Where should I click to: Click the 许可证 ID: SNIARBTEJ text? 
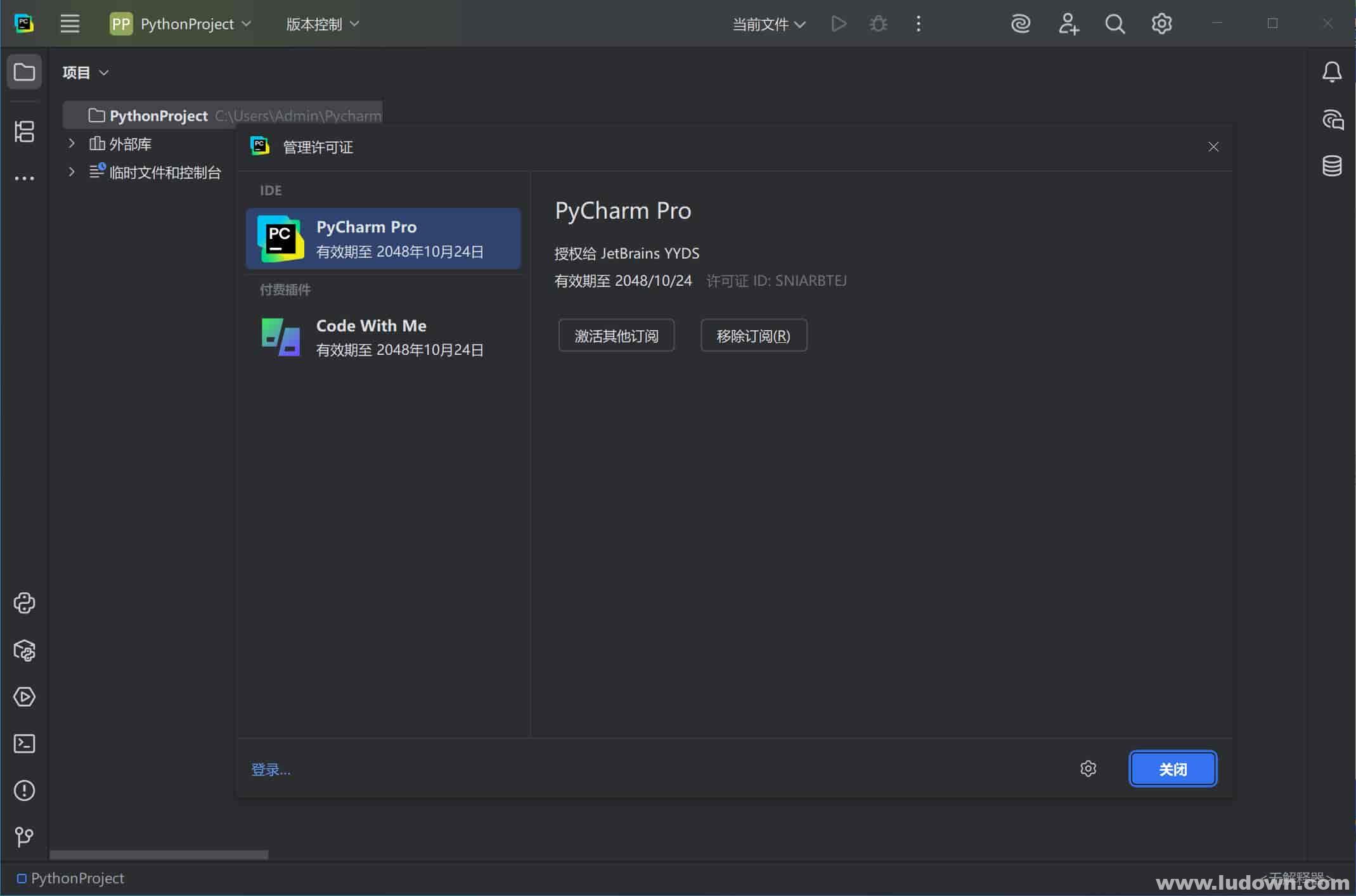coord(777,281)
